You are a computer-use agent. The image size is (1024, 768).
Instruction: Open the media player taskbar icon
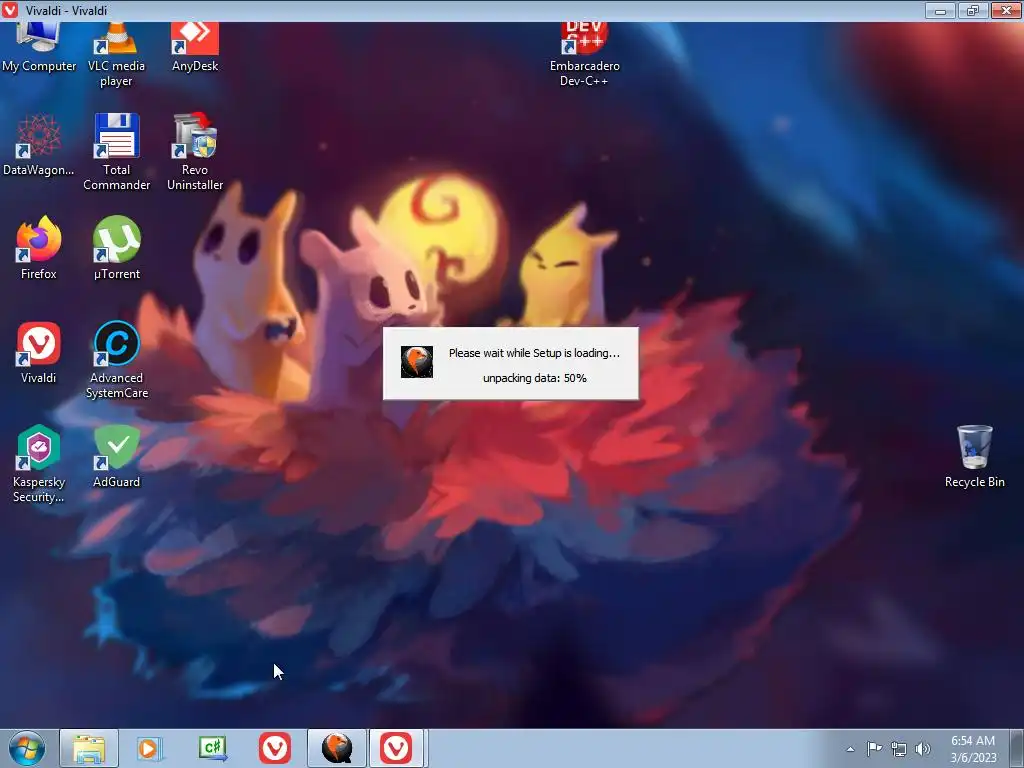tap(150, 748)
